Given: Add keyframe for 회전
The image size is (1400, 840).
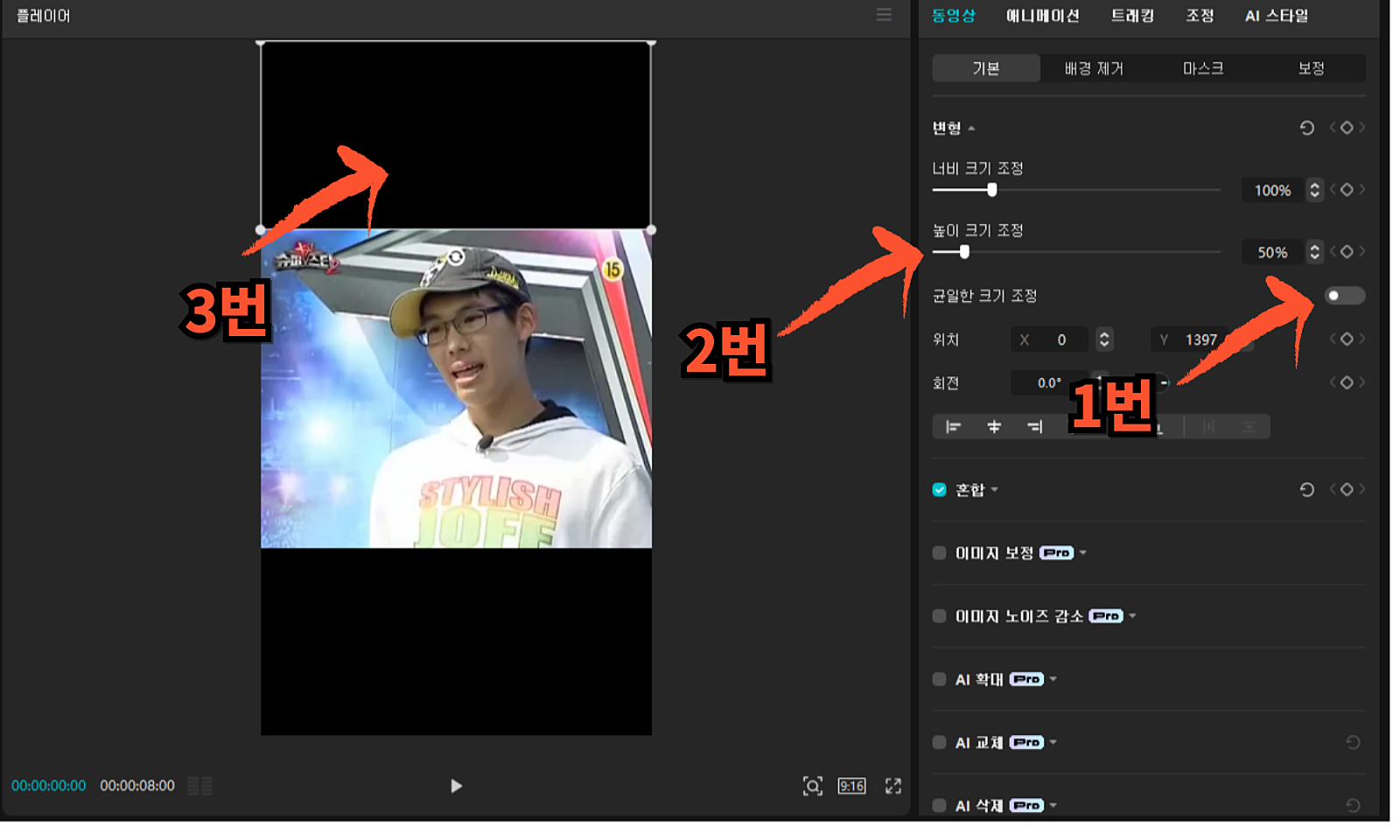Looking at the screenshot, I should (1347, 383).
